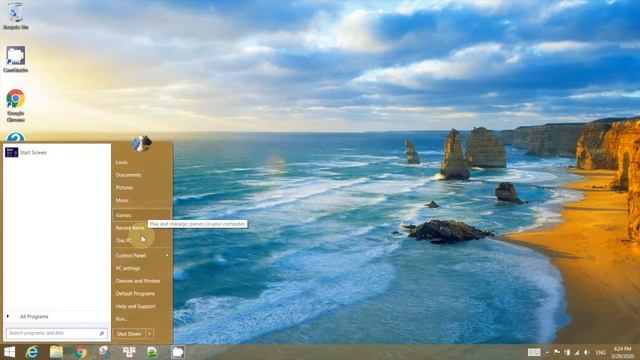Click the paint palette taskbar icon
This screenshot has height=360, width=640.
(104, 352)
